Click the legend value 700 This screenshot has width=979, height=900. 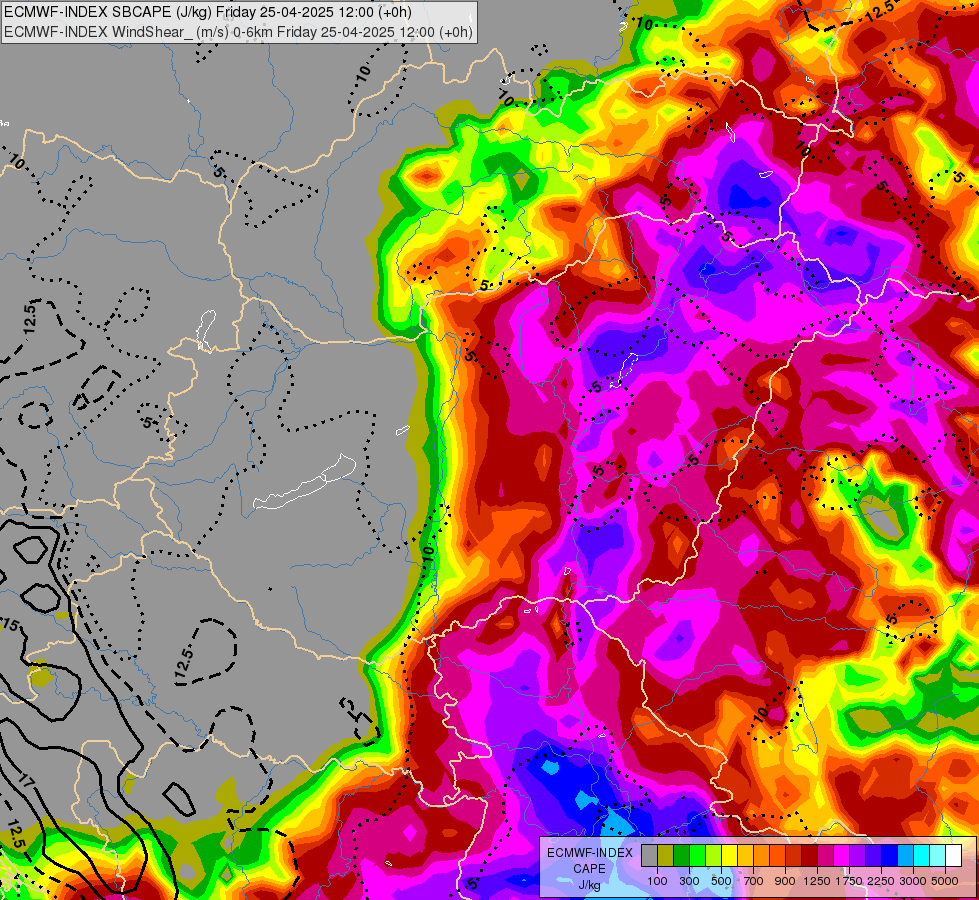coord(754,881)
